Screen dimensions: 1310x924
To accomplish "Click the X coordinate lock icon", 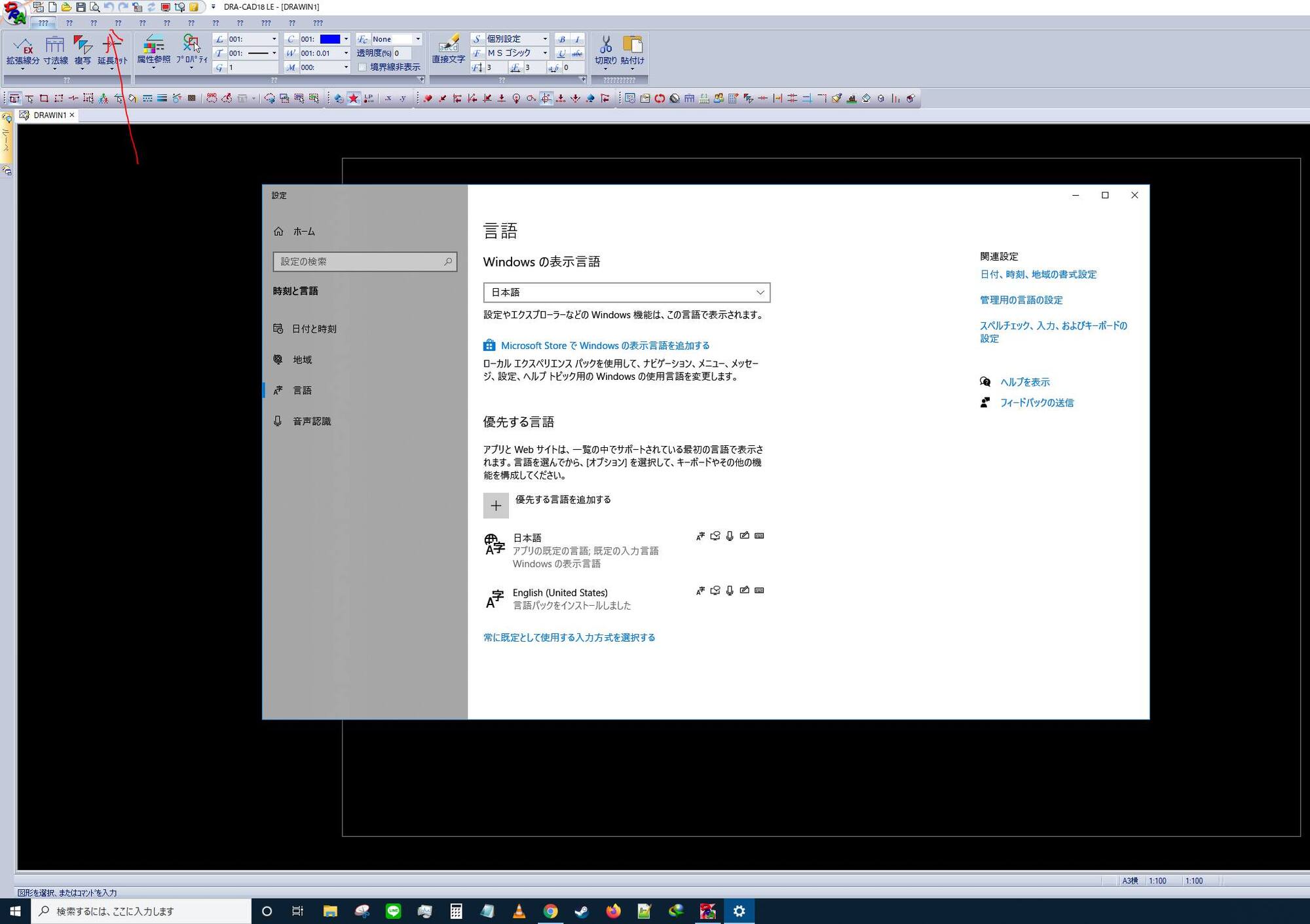I will [x=388, y=98].
